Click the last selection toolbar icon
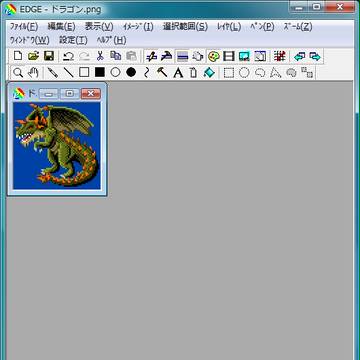Viewport: 360px width, 360px height. coord(307,72)
